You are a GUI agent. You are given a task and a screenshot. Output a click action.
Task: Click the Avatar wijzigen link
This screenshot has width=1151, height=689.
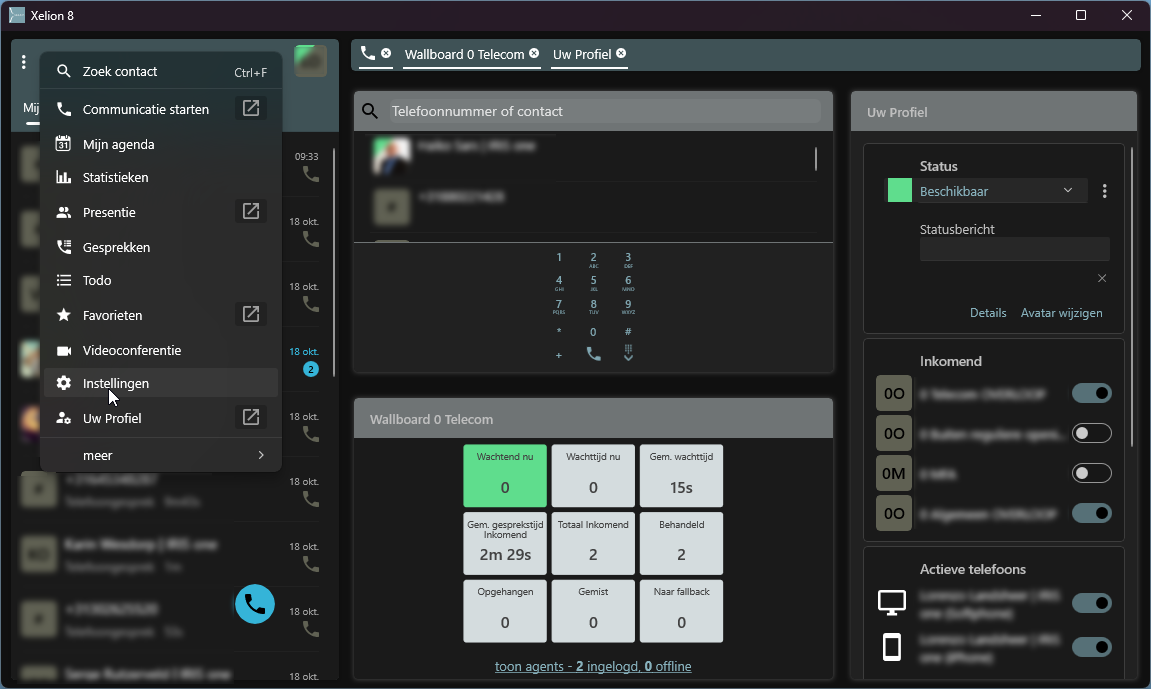pyautogui.click(x=1061, y=313)
